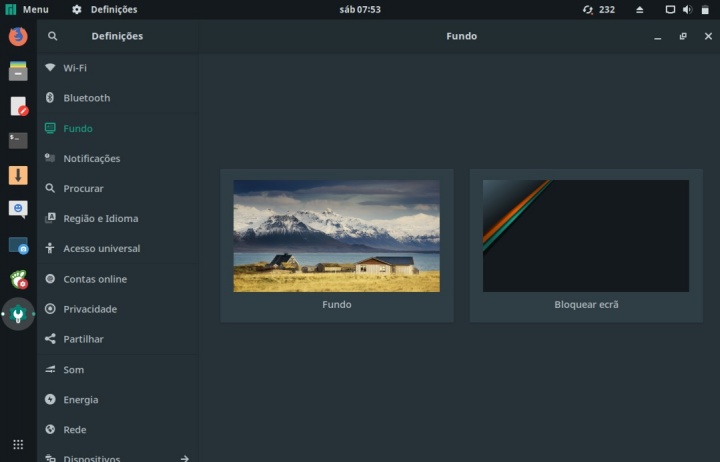
Task: Open the clock calendar sáb 07:53
Action: (x=360, y=9)
